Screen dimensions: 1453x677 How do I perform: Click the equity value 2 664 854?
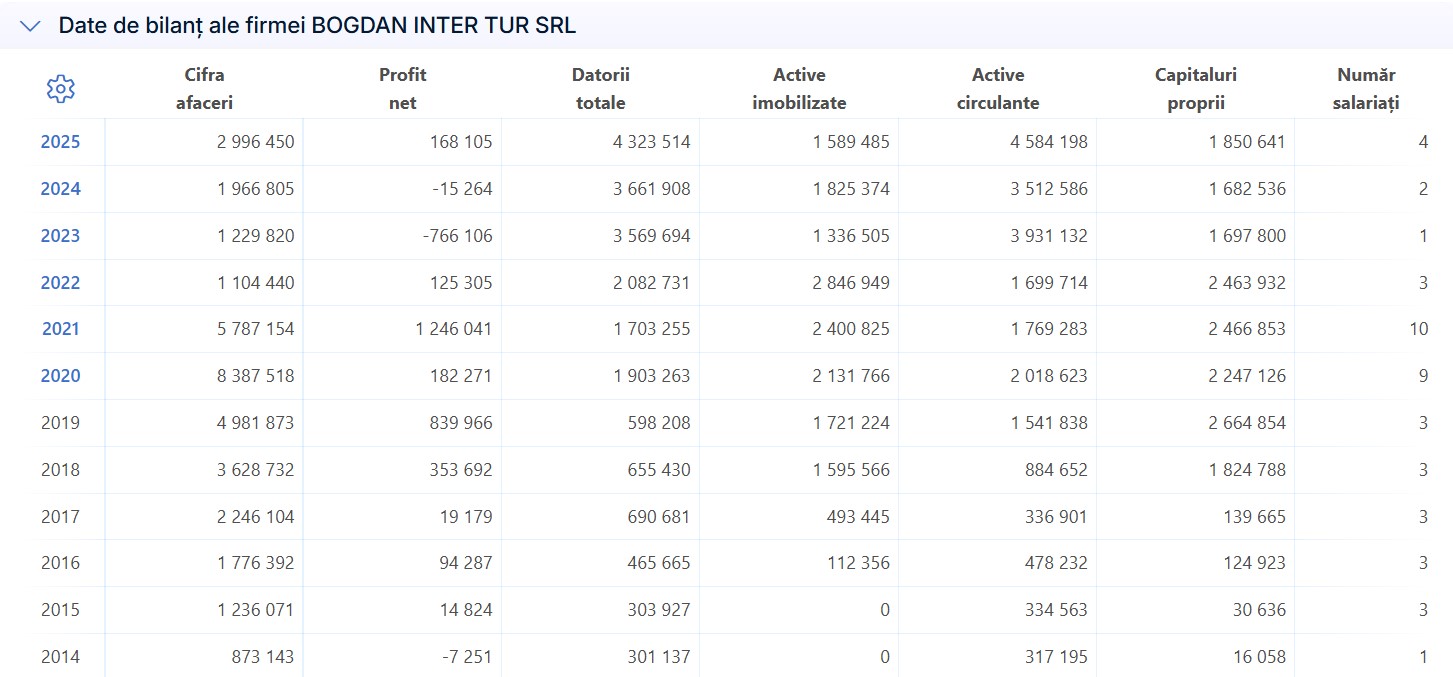[1247, 423]
